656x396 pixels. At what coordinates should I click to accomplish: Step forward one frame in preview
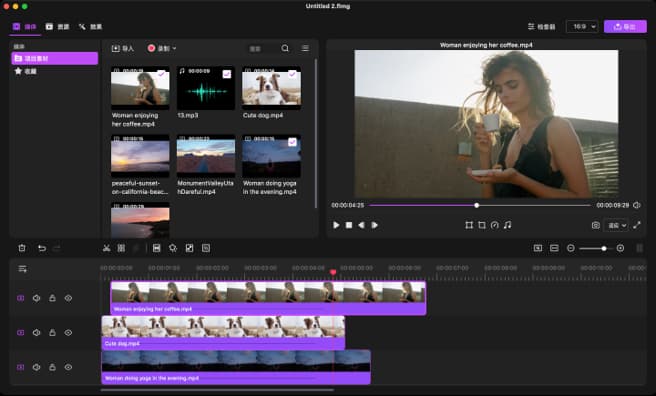click(374, 225)
